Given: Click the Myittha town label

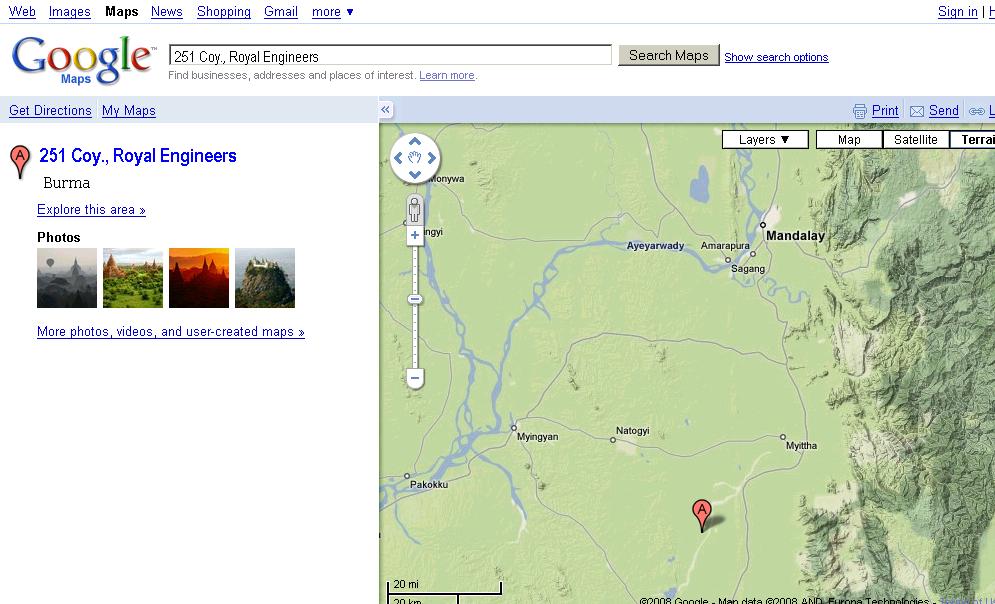Looking at the screenshot, I should pos(801,445).
